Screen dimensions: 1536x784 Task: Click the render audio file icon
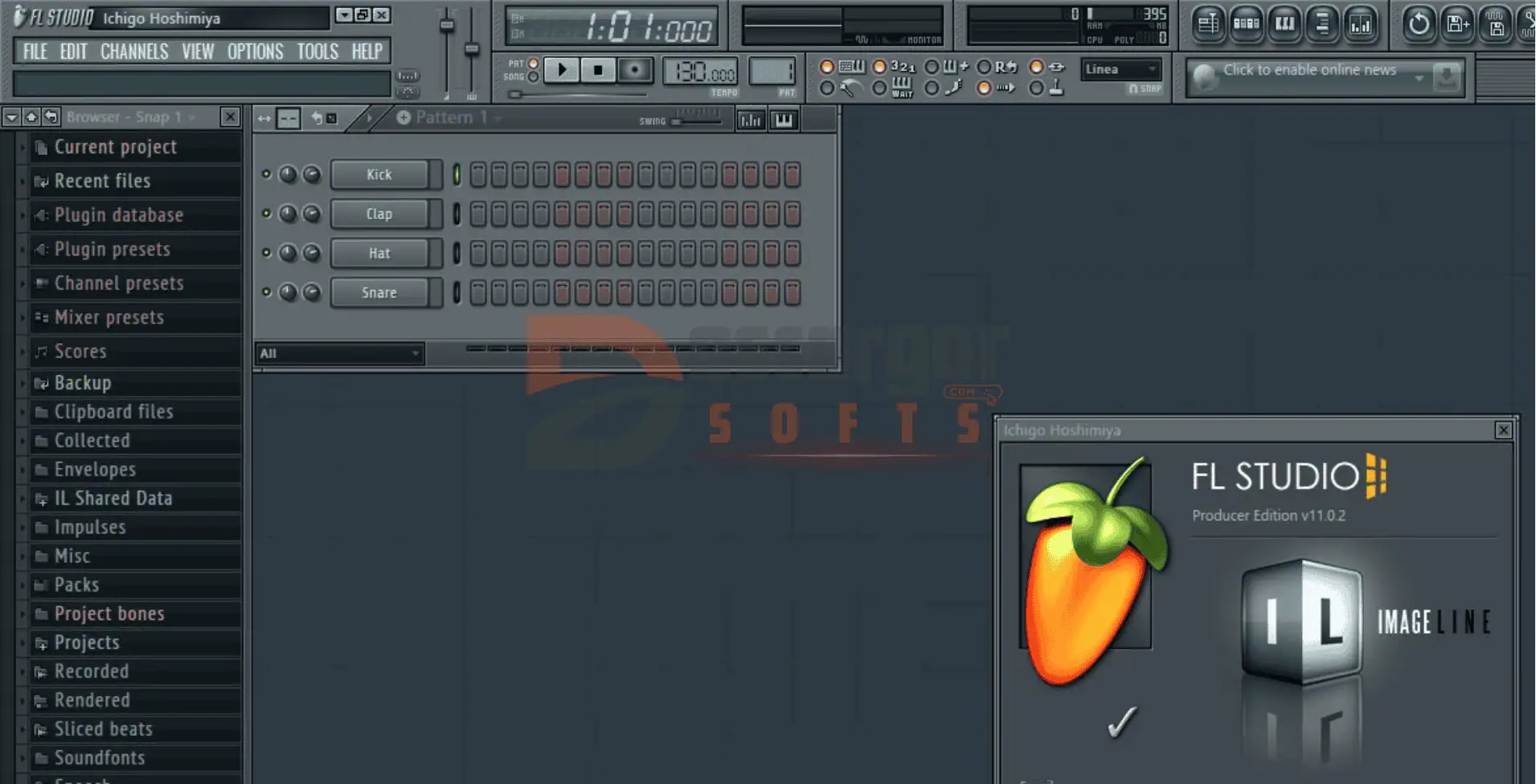(1495, 24)
